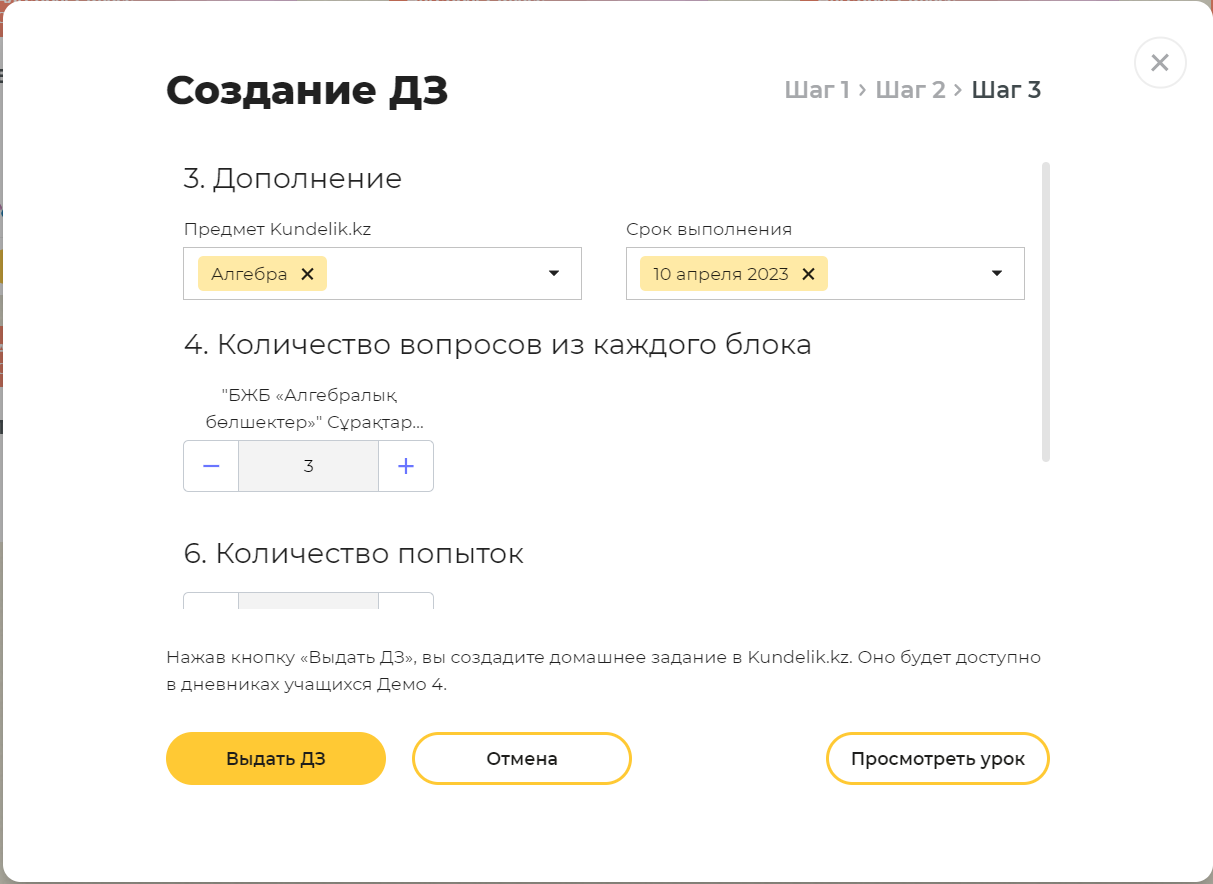Go back to Шаг 1

click(x=817, y=90)
